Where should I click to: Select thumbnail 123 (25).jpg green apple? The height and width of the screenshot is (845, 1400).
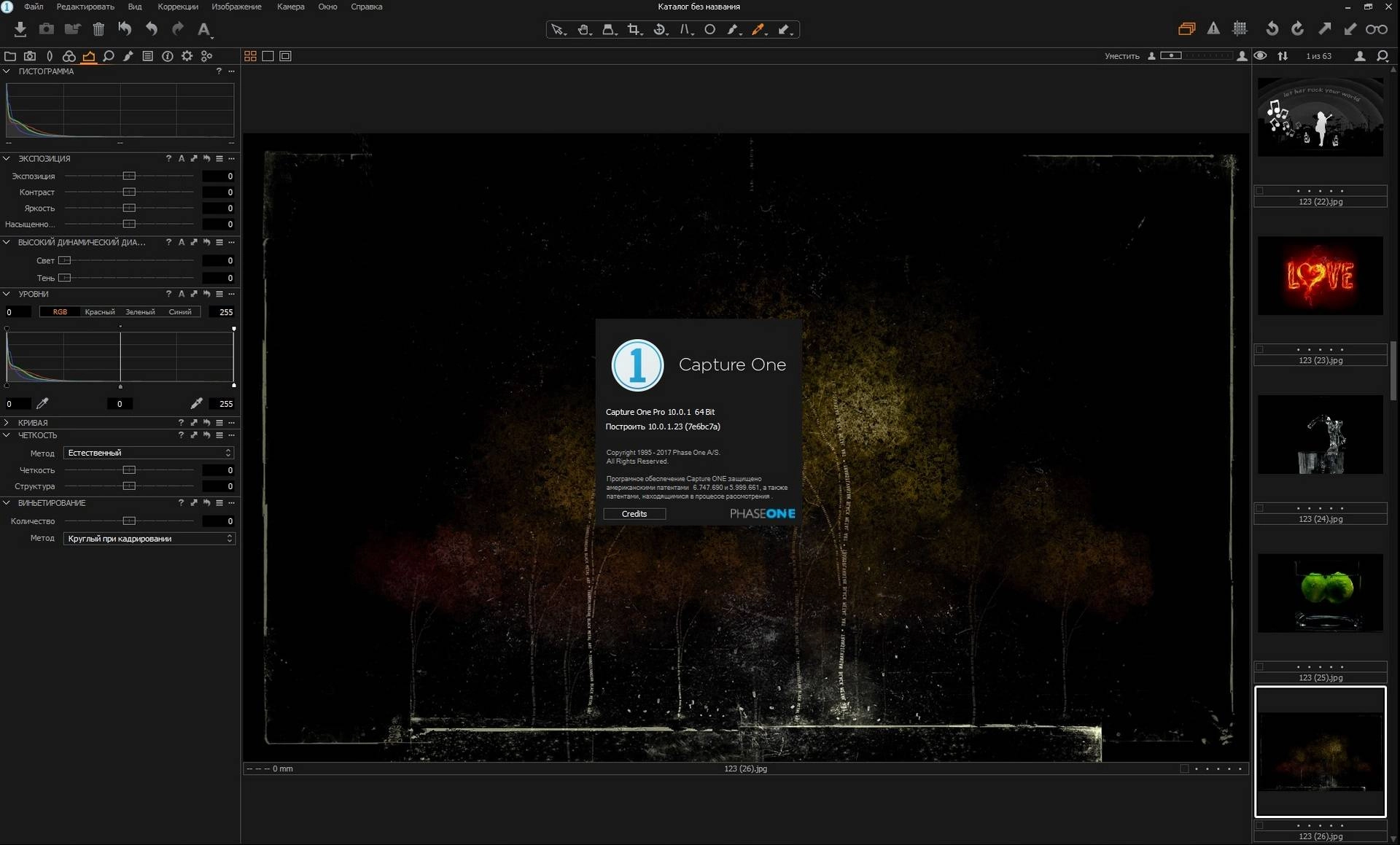pyautogui.click(x=1321, y=593)
